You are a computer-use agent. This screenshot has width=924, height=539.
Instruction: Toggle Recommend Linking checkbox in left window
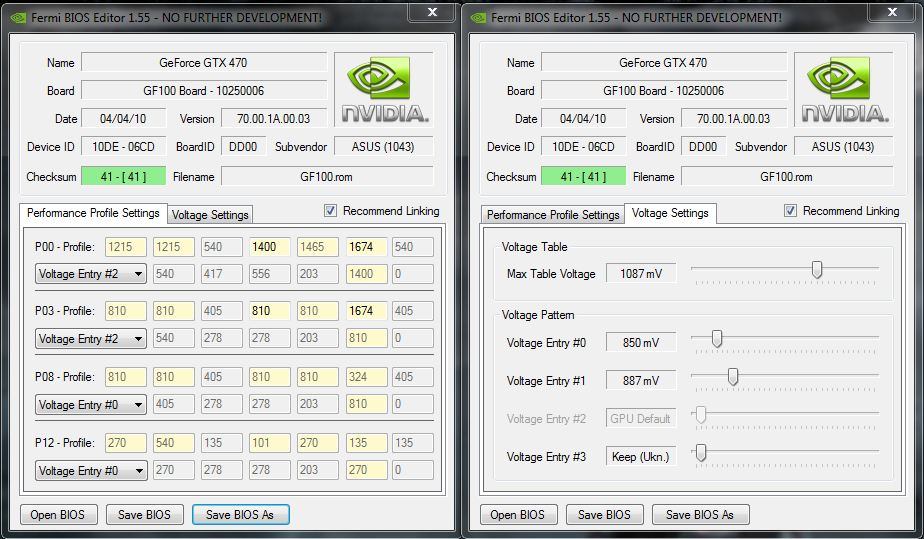coord(331,211)
